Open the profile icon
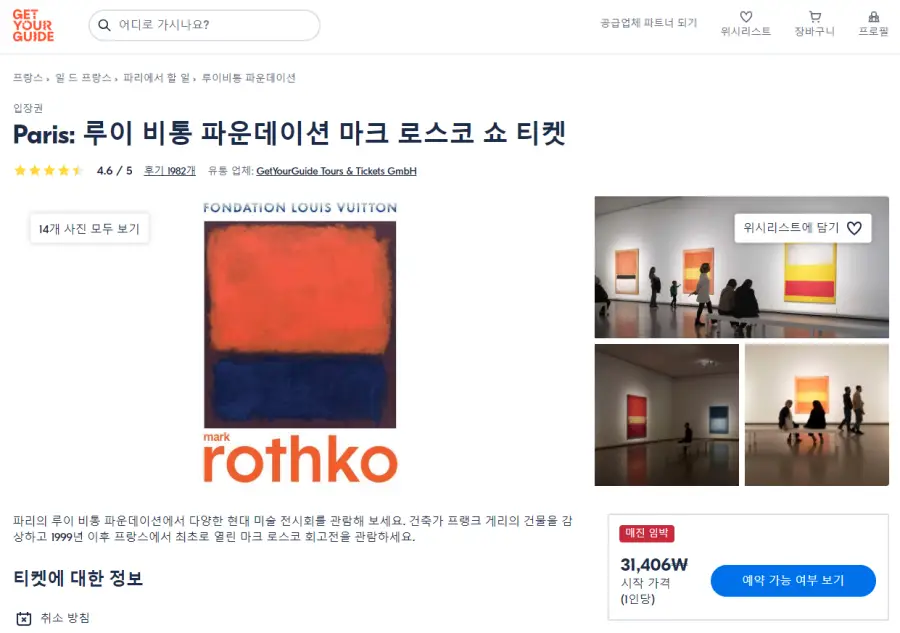 pos(874,17)
